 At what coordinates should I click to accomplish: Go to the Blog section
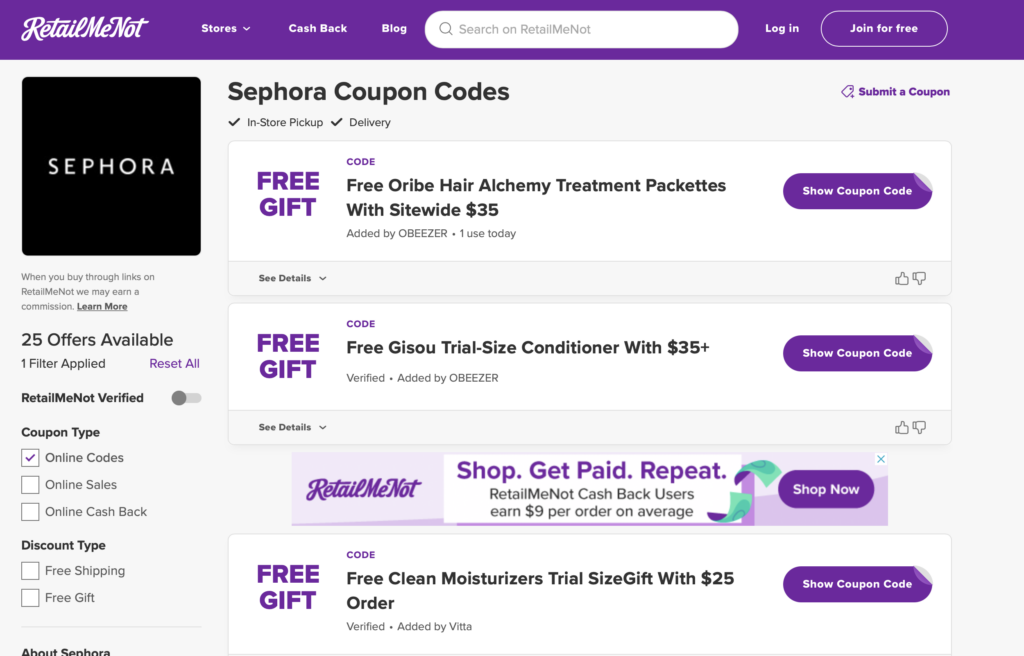394,28
